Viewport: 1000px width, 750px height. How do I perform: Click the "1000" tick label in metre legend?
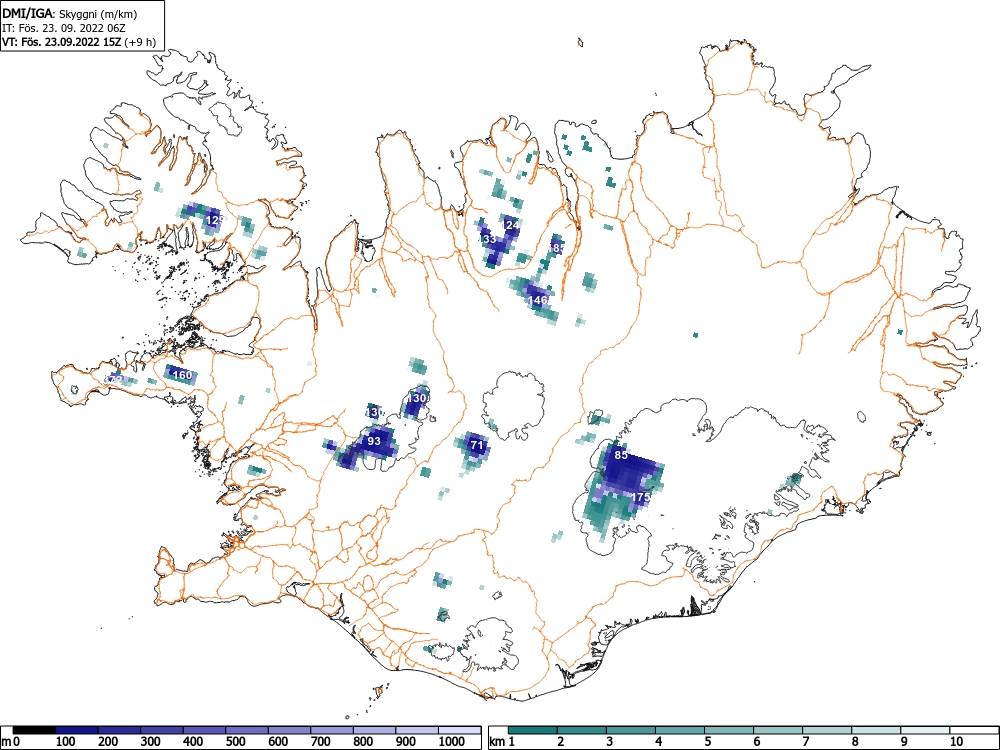(x=452, y=742)
